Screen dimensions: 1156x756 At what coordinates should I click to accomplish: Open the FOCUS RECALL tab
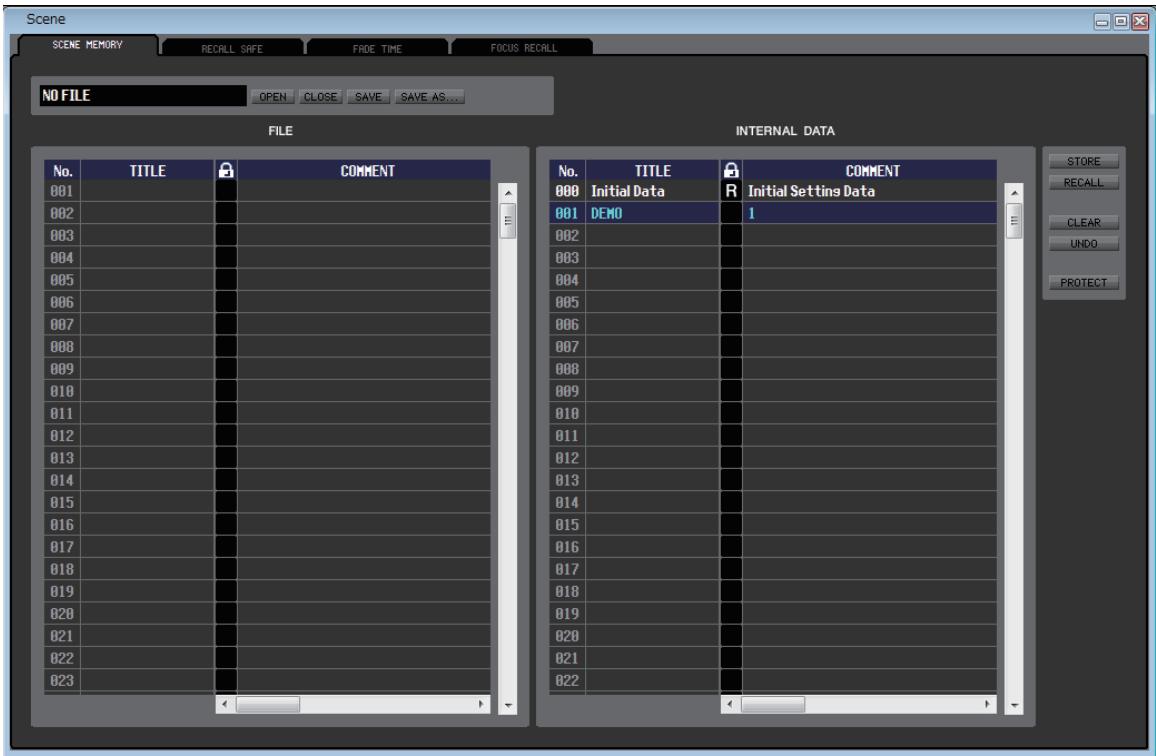click(x=523, y=48)
